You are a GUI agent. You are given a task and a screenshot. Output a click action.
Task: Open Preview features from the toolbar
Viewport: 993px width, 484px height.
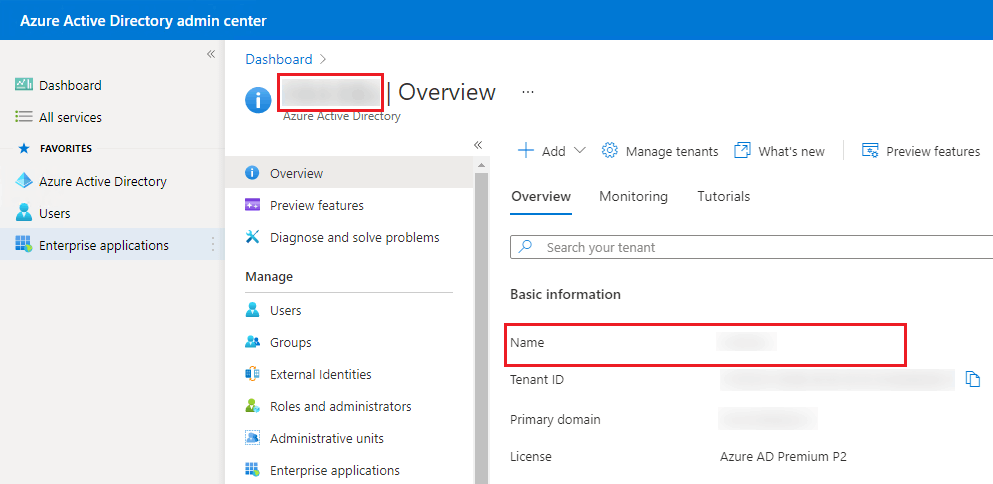pyautogui.click(x=933, y=151)
